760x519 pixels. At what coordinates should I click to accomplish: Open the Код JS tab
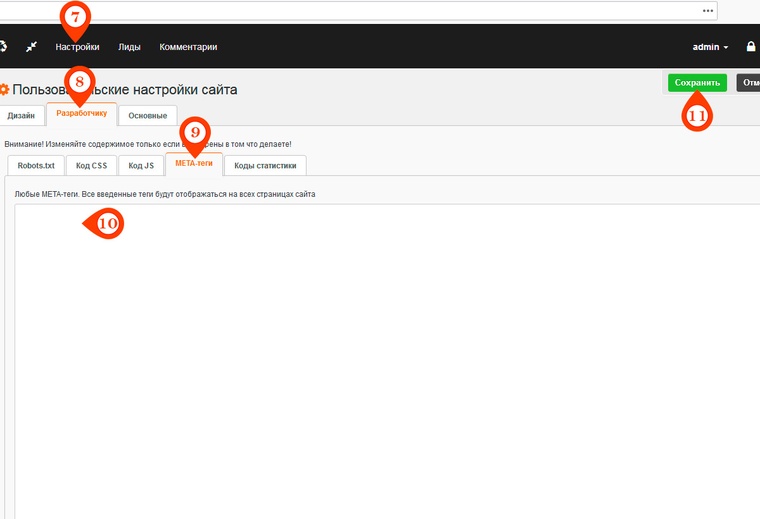click(141, 165)
